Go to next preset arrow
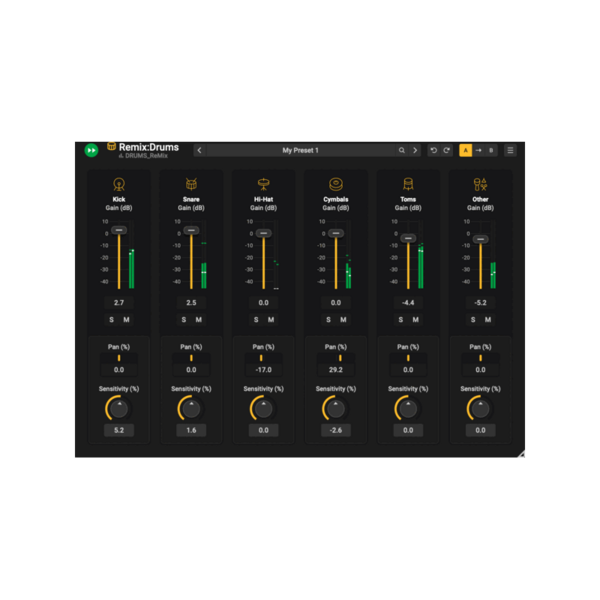The width and height of the screenshot is (600, 600). click(415, 150)
